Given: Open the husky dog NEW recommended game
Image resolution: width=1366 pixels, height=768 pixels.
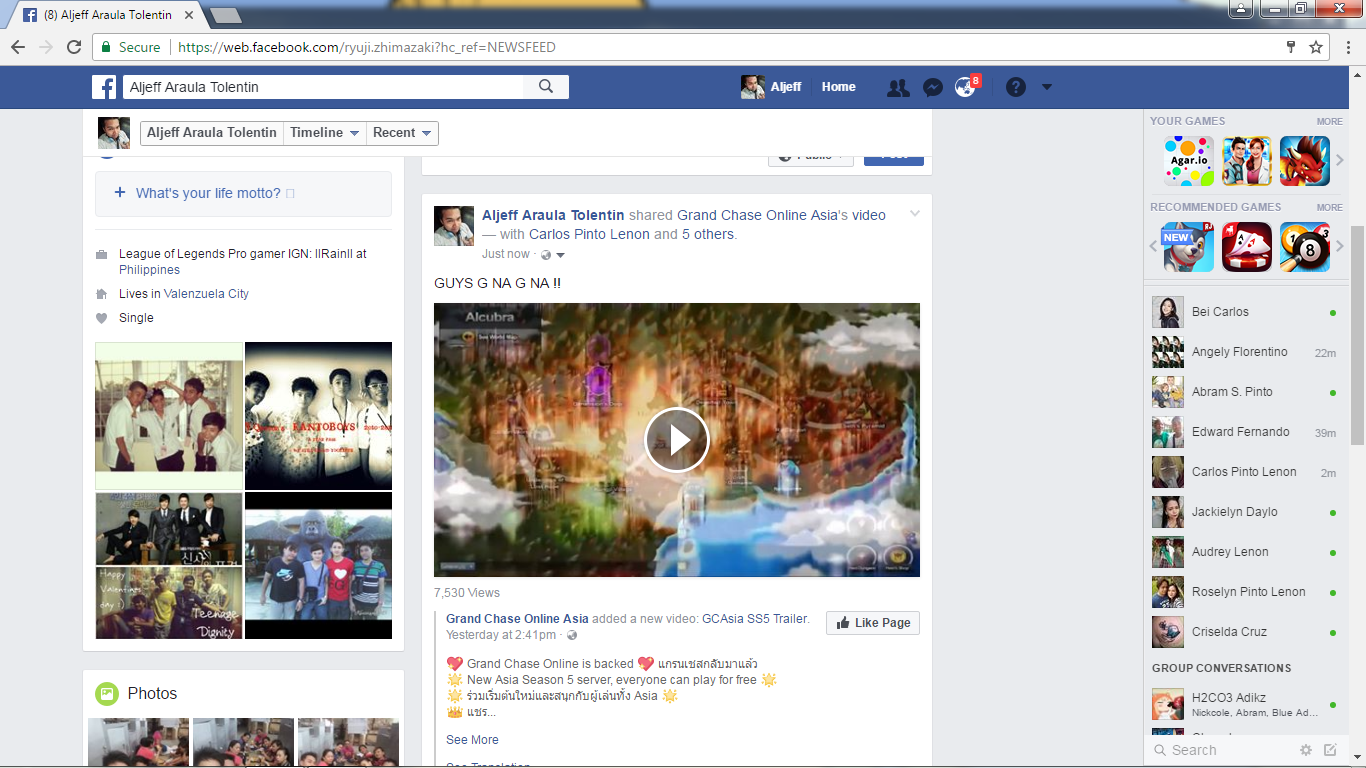Looking at the screenshot, I should pyautogui.click(x=1189, y=247).
